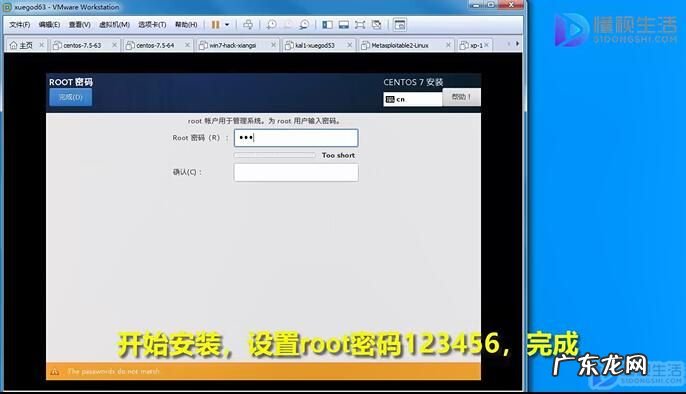Open the 编辑(E) menu
The width and height of the screenshot is (686, 394).
(49, 25)
